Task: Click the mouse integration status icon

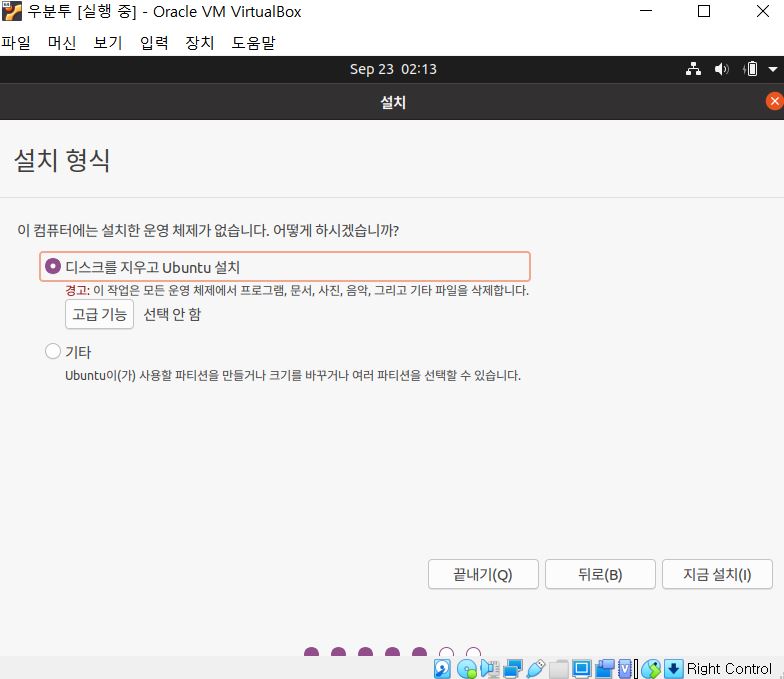Action: [x=651, y=668]
